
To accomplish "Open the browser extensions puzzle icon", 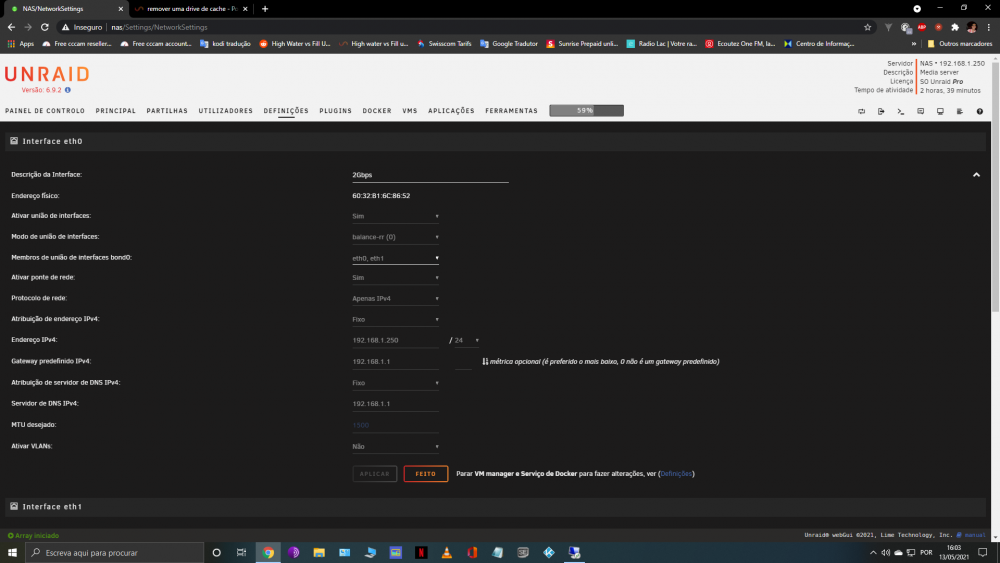I will (x=955, y=27).
